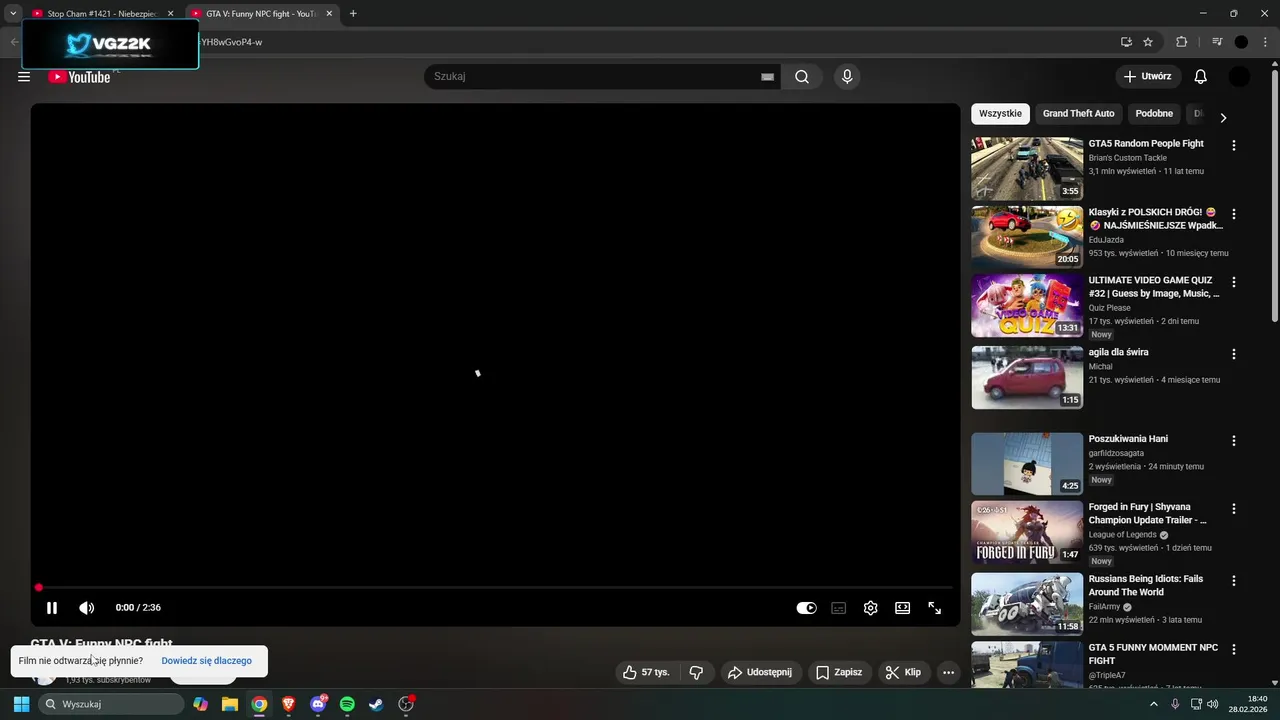Click the install/cast icon in address bar
Viewport: 1280px width, 720px height.
[1126, 42]
